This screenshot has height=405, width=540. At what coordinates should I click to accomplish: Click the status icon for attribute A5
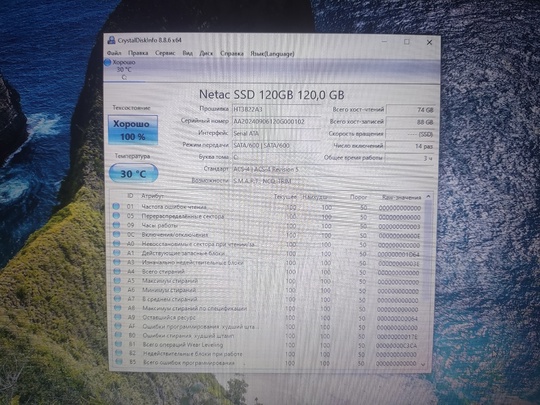tap(117, 280)
